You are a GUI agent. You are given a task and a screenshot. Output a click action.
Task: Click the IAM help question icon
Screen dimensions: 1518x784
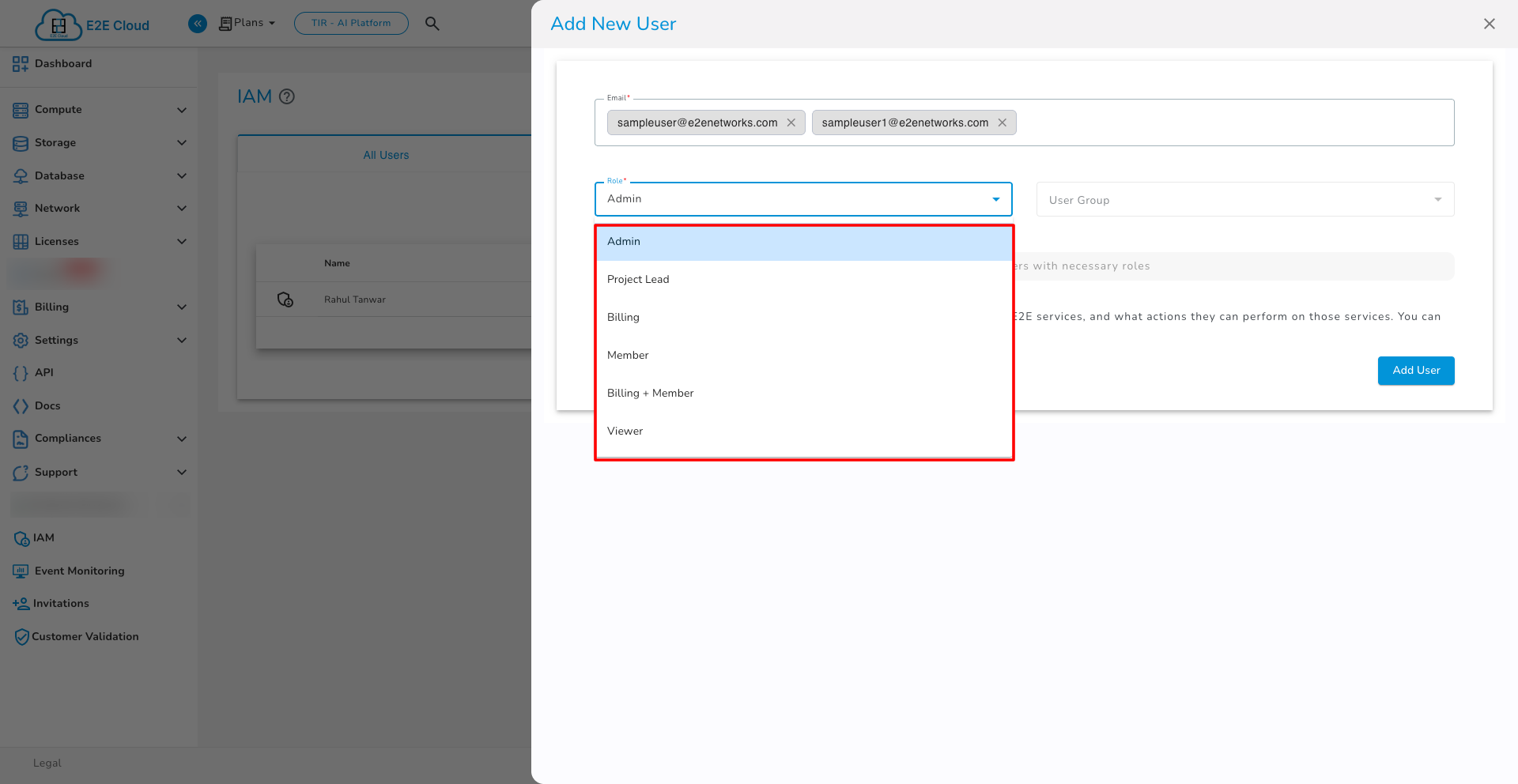coord(287,96)
